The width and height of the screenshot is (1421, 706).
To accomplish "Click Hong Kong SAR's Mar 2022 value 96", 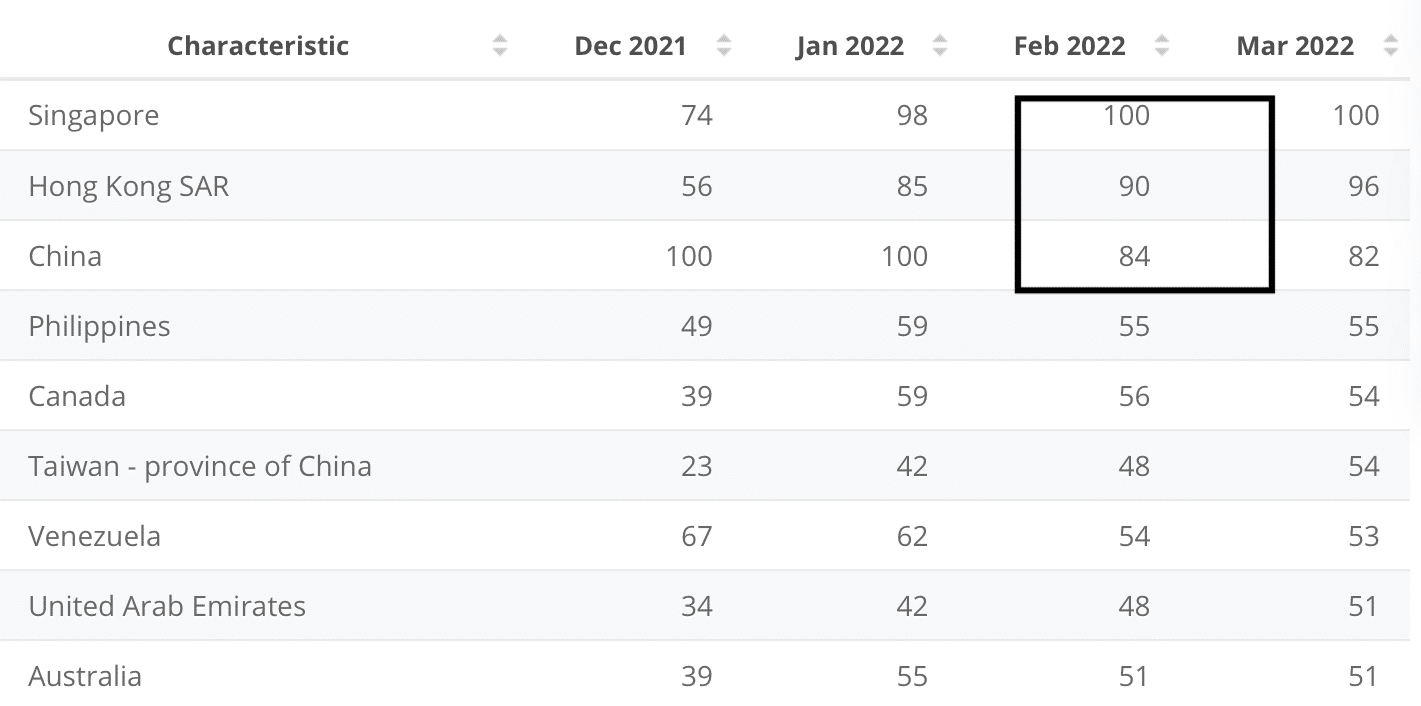I will tap(1363, 186).
